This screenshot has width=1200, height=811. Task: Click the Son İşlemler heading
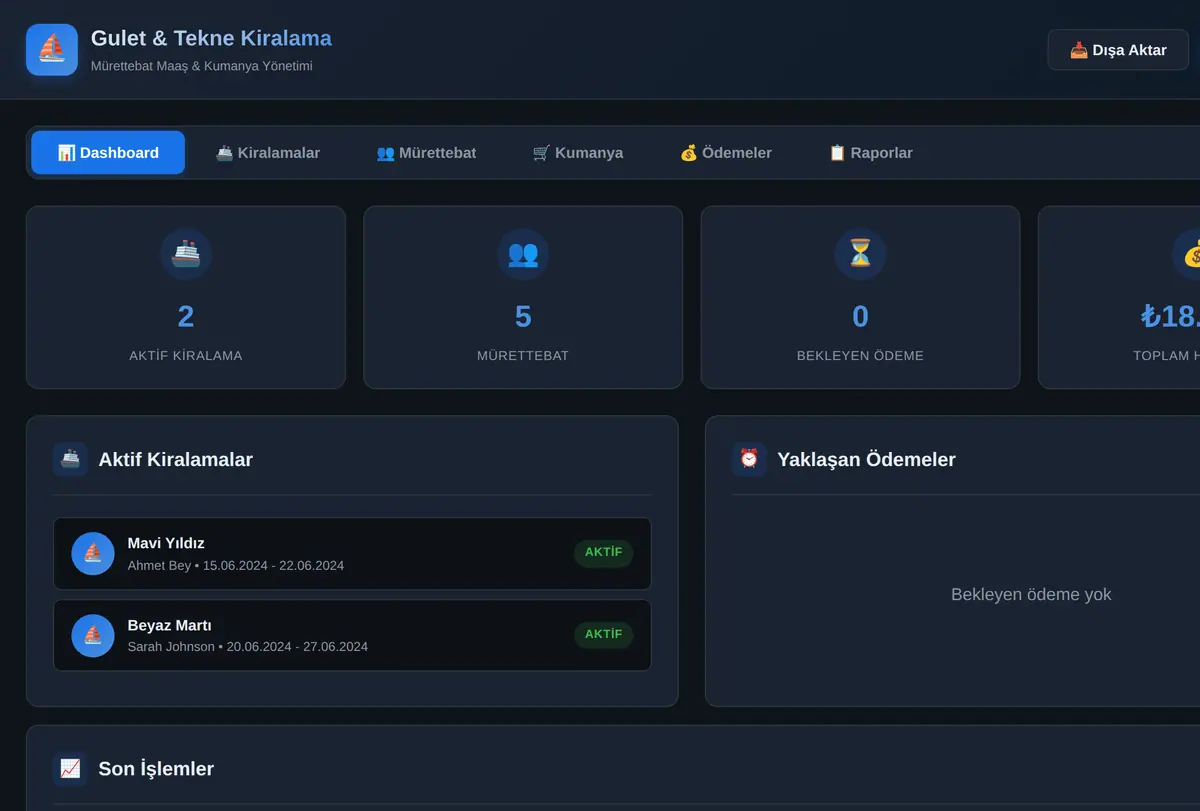156,769
